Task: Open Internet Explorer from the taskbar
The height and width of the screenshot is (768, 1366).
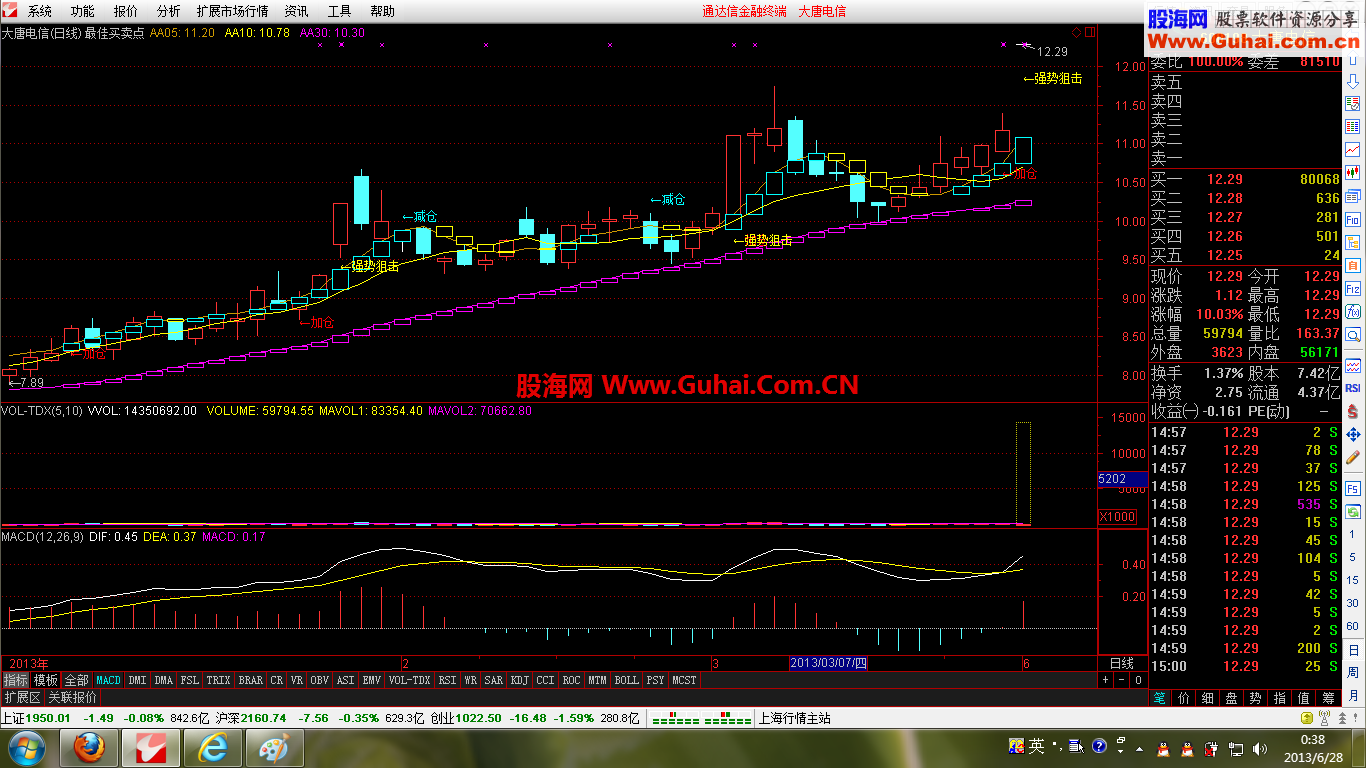Action: coord(212,748)
